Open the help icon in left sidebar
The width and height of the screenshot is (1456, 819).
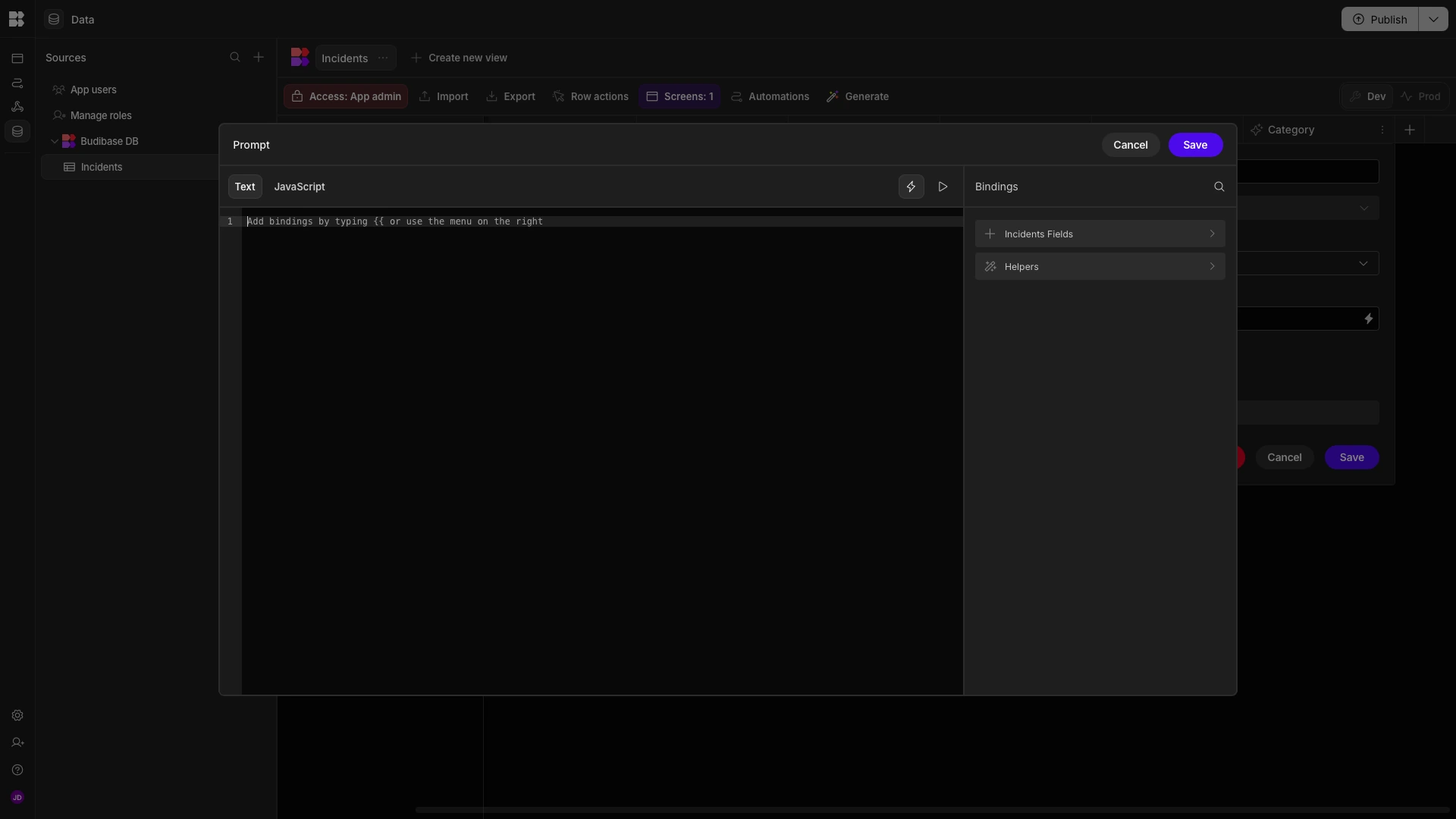click(x=17, y=770)
